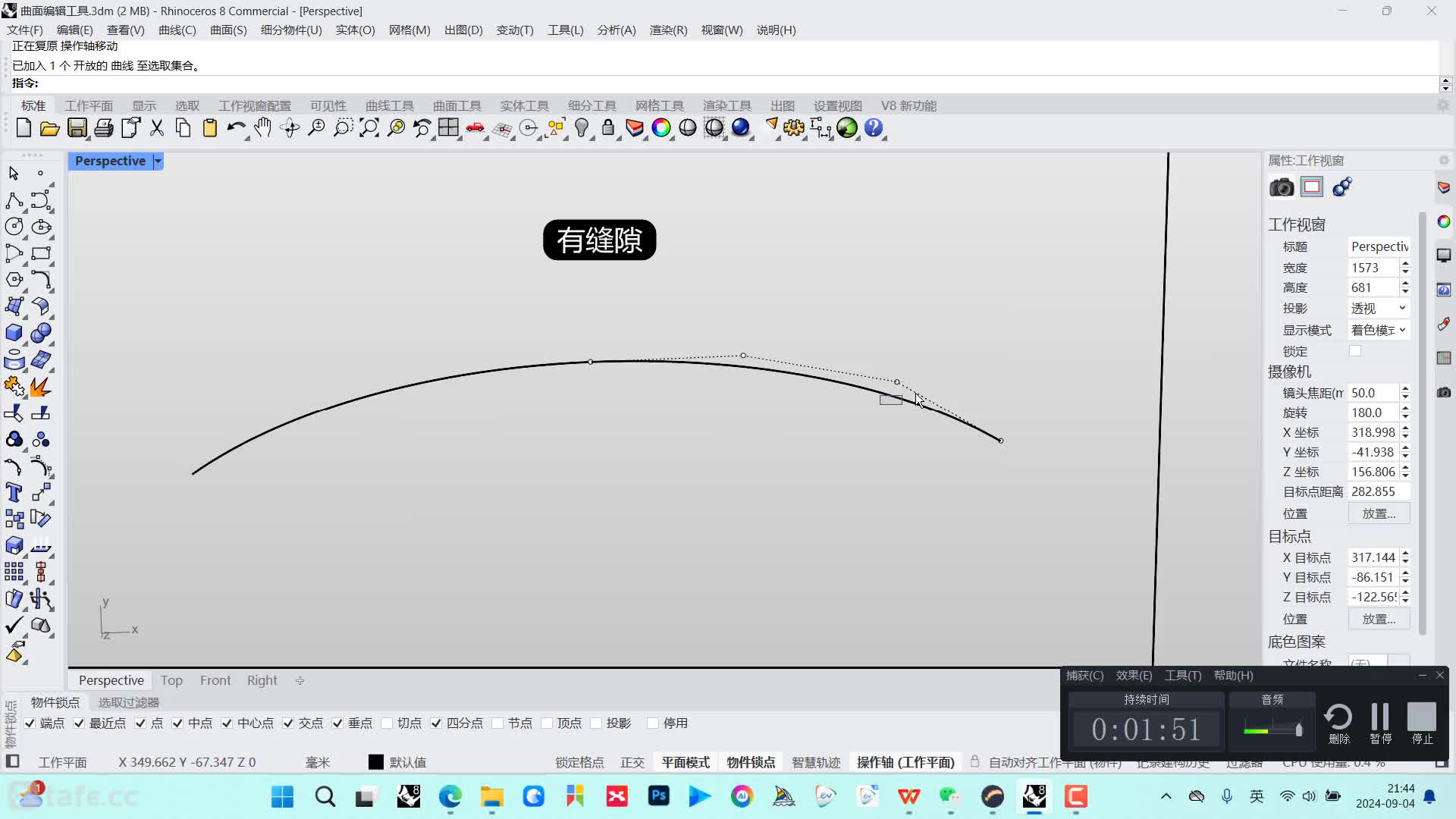
Task: Increase the 旋转 rotation stepper
Action: tap(1405, 409)
